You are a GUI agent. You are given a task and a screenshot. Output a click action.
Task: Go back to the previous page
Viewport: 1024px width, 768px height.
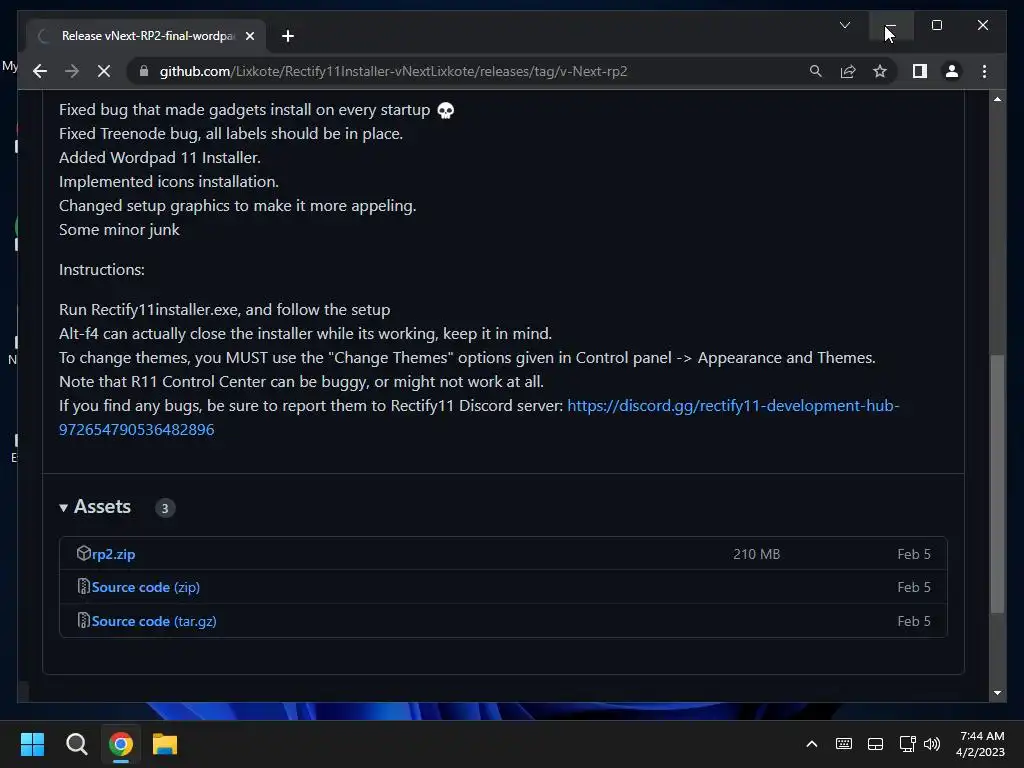point(40,71)
